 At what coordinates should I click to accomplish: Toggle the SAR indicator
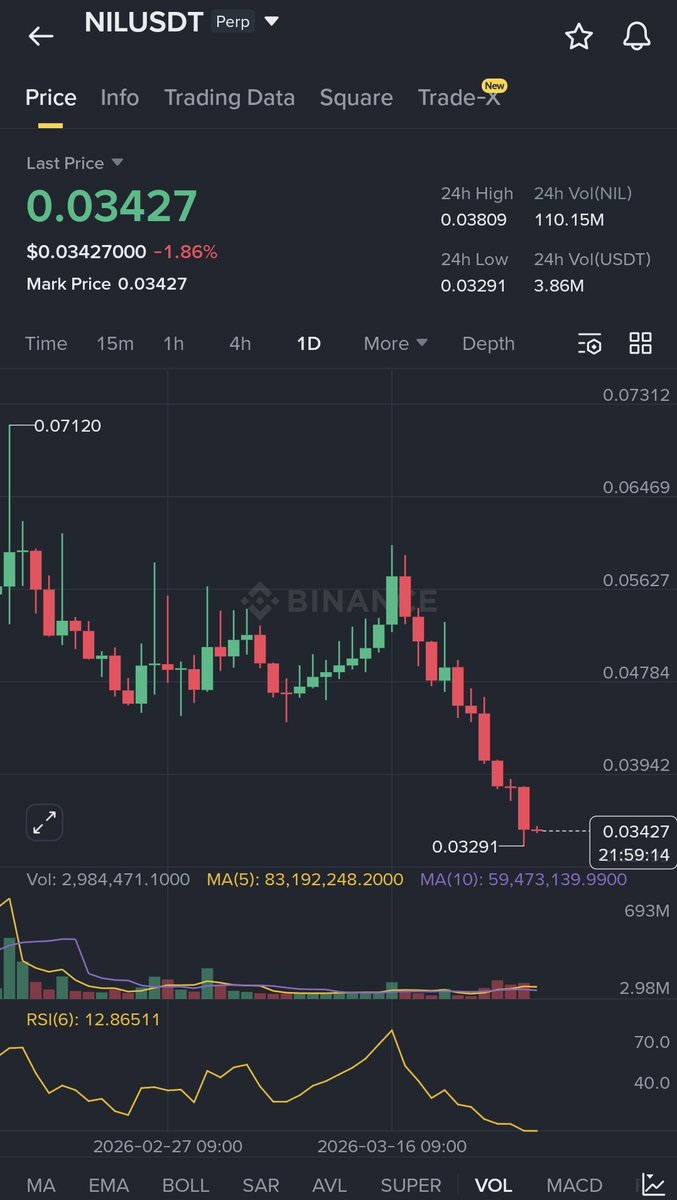(x=261, y=1185)
